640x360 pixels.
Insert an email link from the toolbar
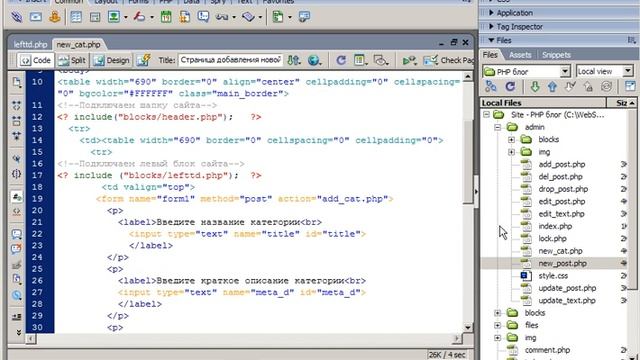(x=36, y=17)
